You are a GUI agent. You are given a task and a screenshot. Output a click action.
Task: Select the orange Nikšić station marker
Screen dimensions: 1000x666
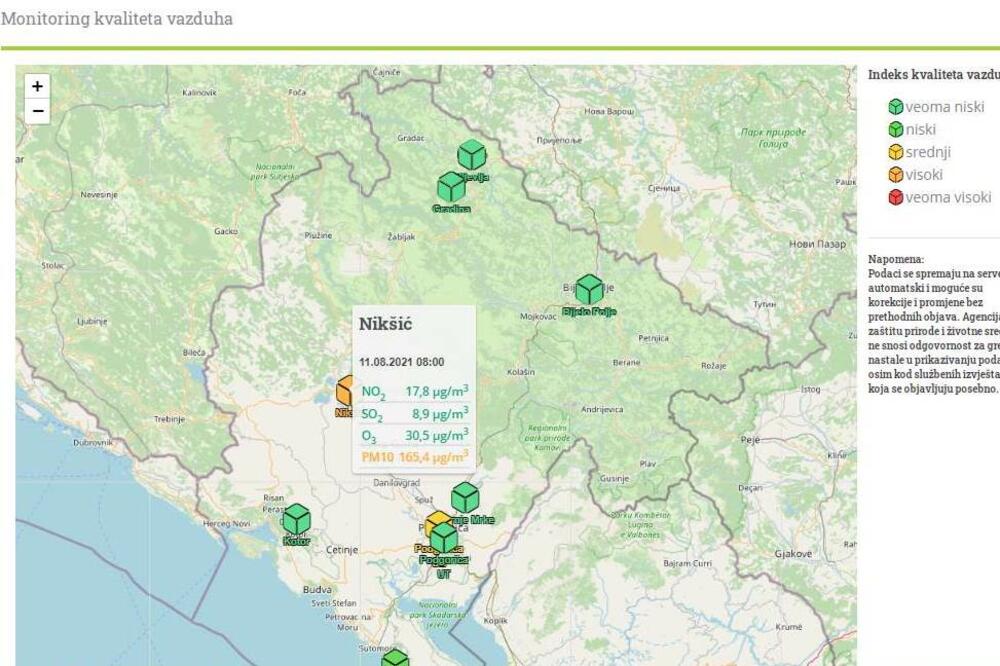click(345, 390)
